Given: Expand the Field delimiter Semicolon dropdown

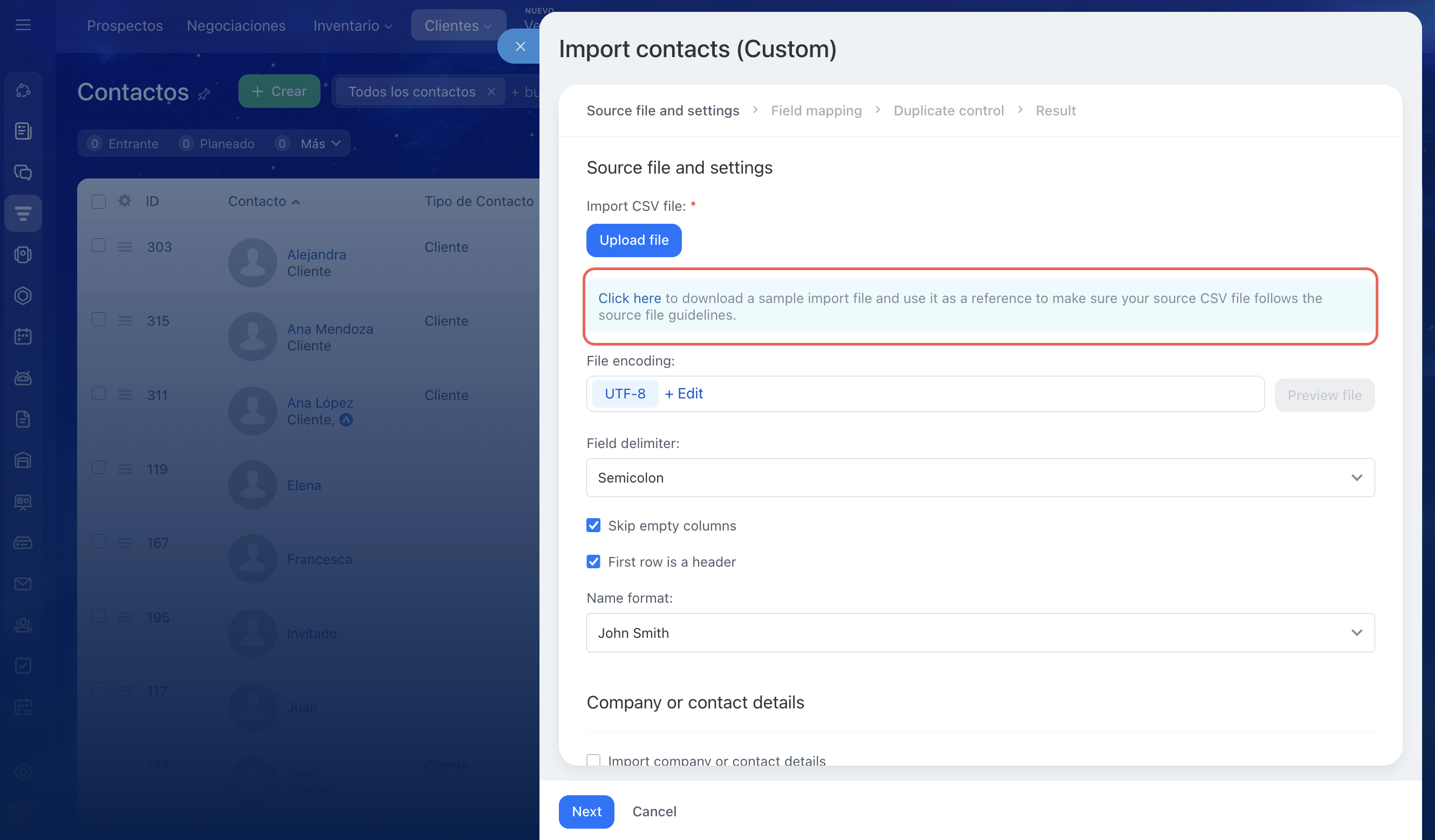Looking at the screenshot, I should point(980,478).
